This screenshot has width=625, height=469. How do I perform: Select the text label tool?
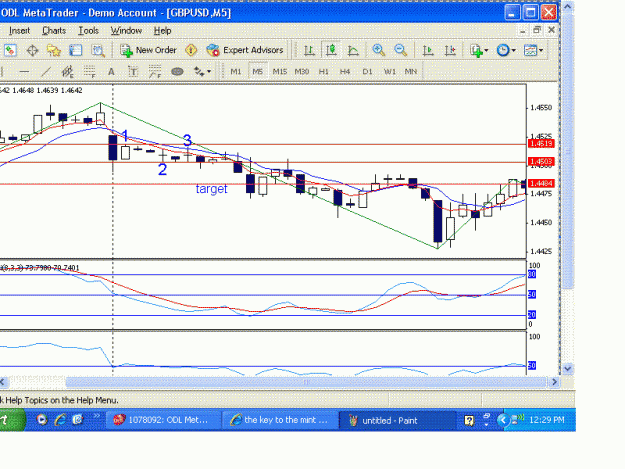(133, 72)
